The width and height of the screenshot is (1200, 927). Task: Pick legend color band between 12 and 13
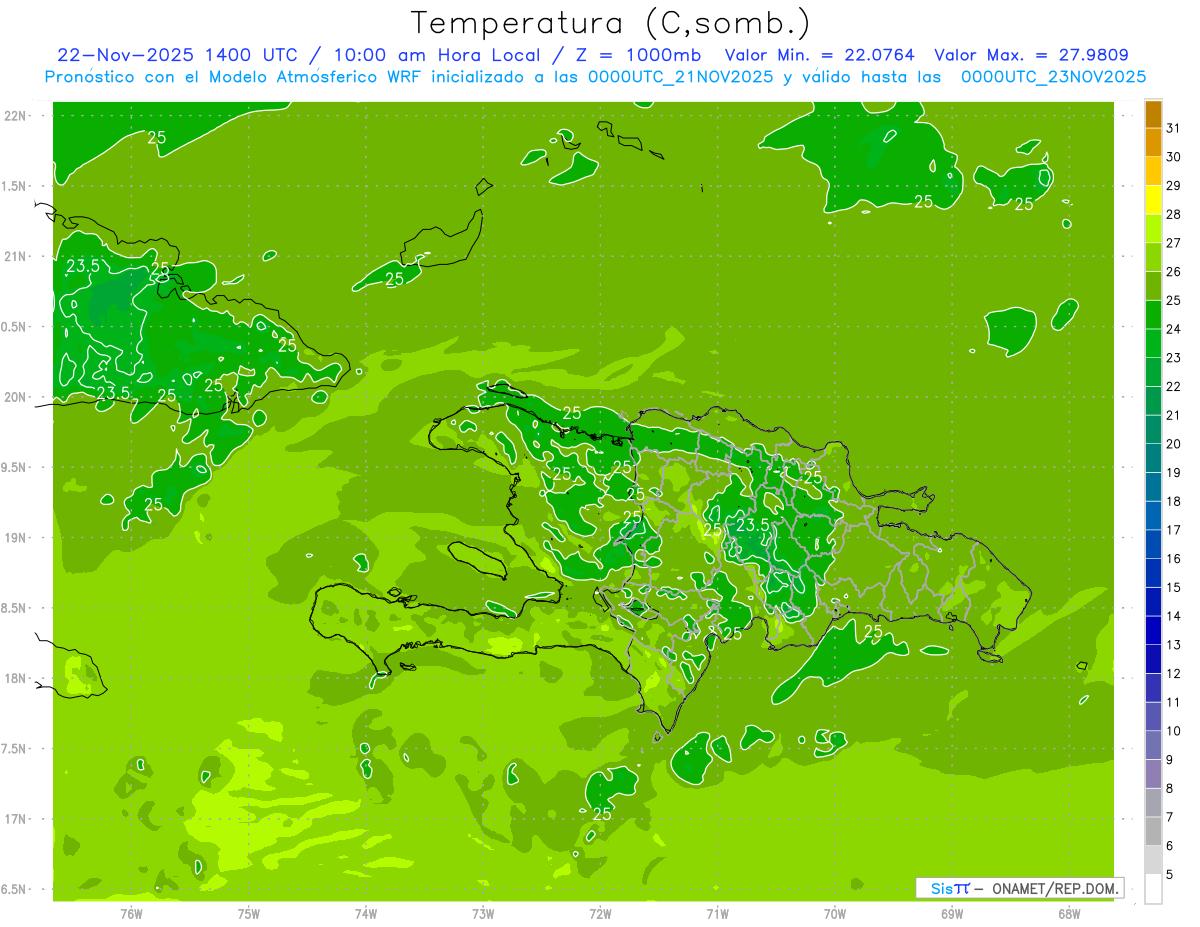[1153, 660]
